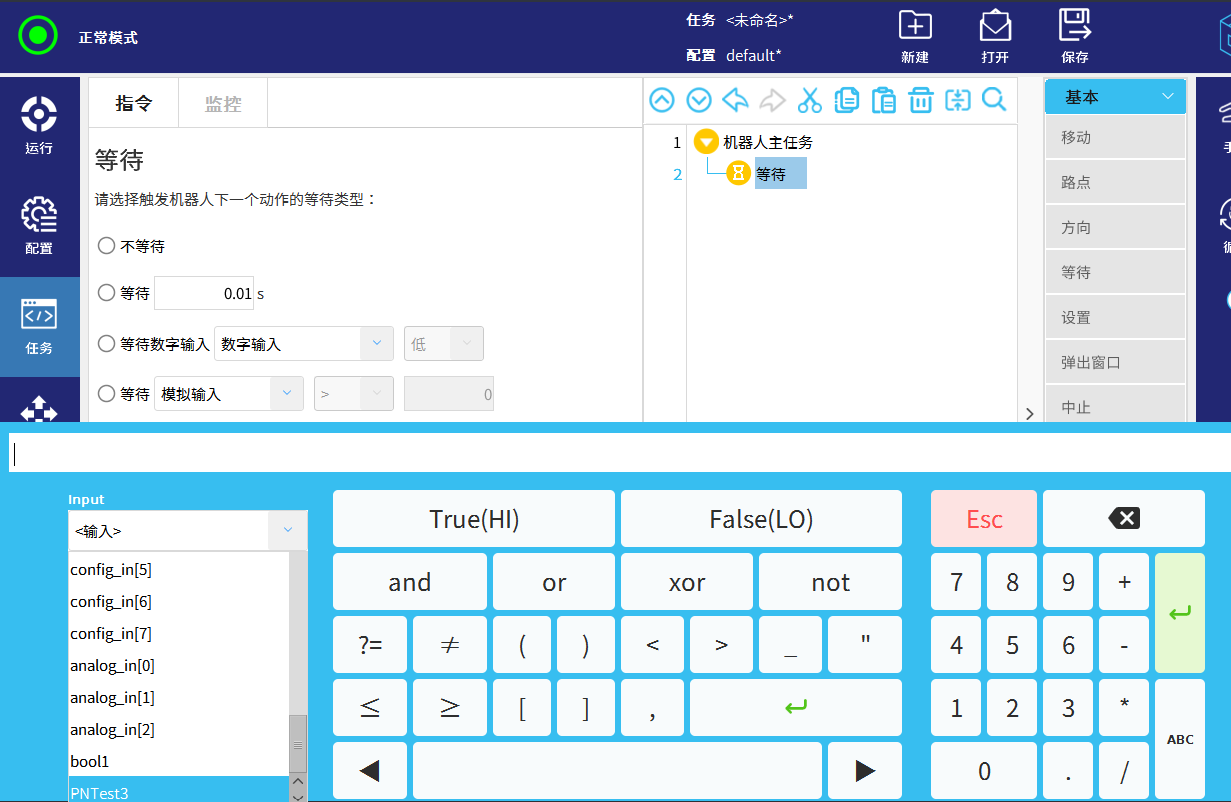Switch to the 监控 tab

222,104
